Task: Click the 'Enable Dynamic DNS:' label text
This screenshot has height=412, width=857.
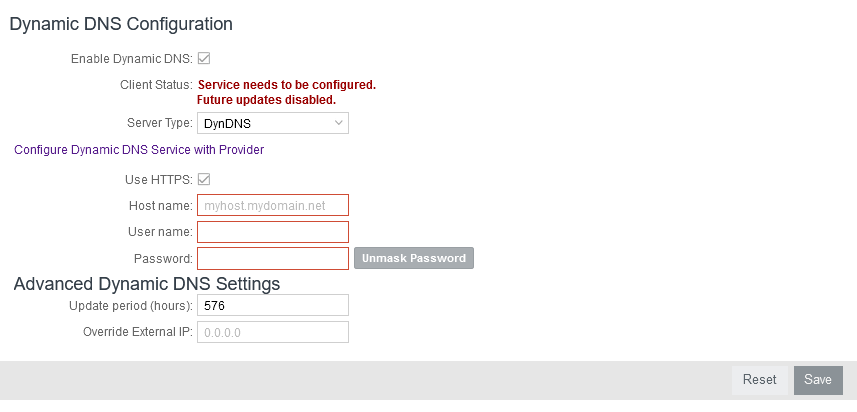Action: point(132,59)
